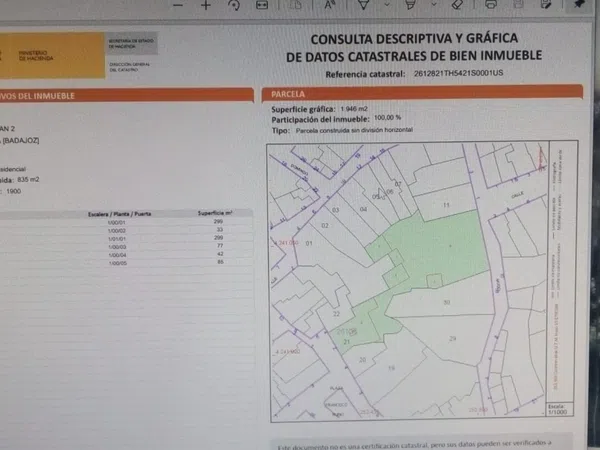Rotate the PDF page
This screenshot has width=600, height=450.
click(x=234, y=5)
